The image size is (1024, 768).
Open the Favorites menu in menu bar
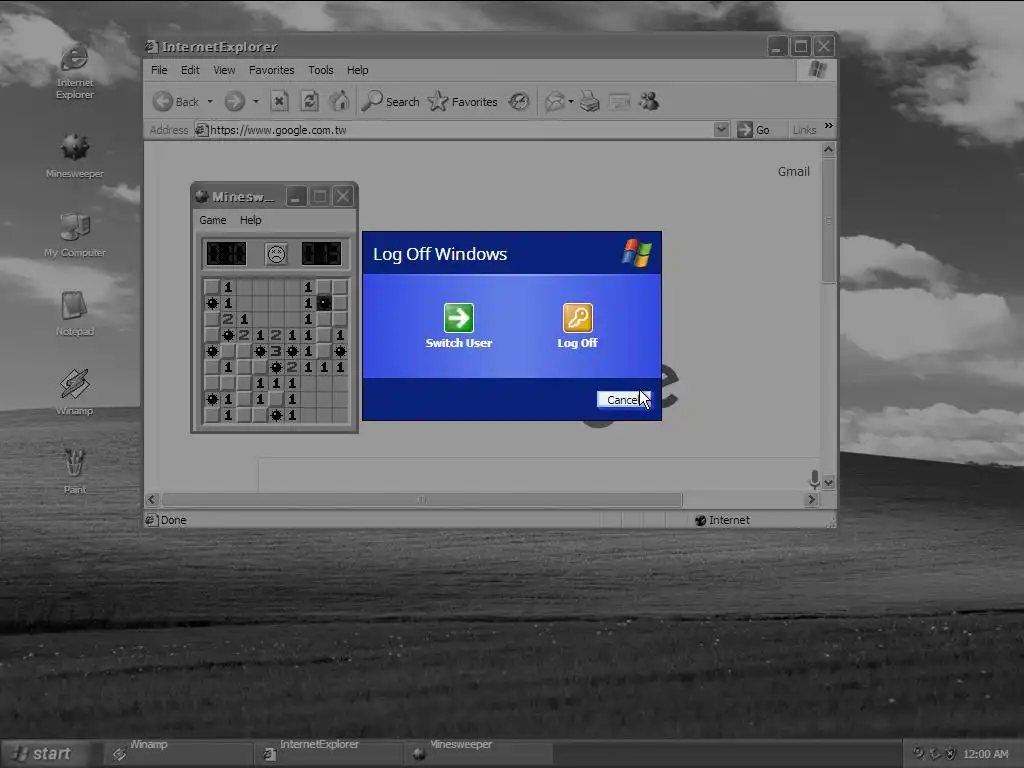point(272,70)
